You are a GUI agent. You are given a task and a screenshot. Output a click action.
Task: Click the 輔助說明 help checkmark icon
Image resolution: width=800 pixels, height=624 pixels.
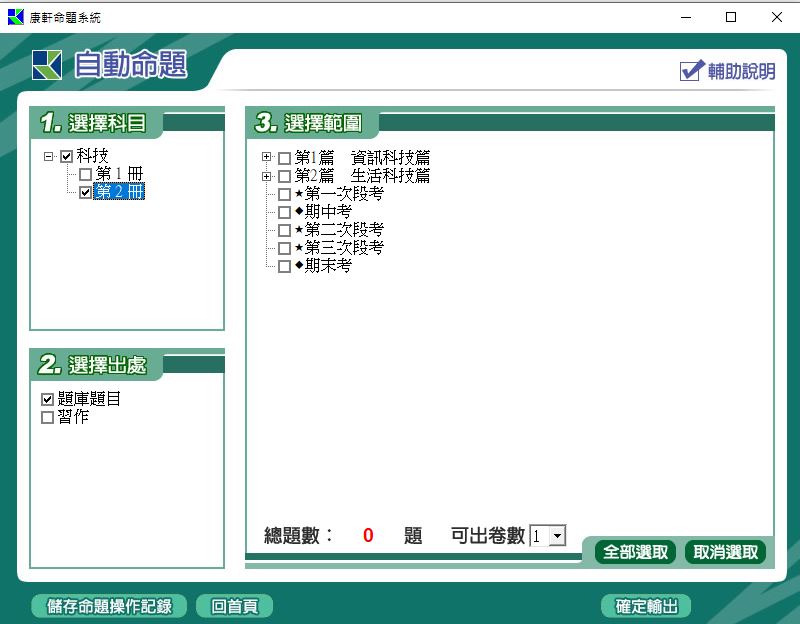tap(691, 71)
